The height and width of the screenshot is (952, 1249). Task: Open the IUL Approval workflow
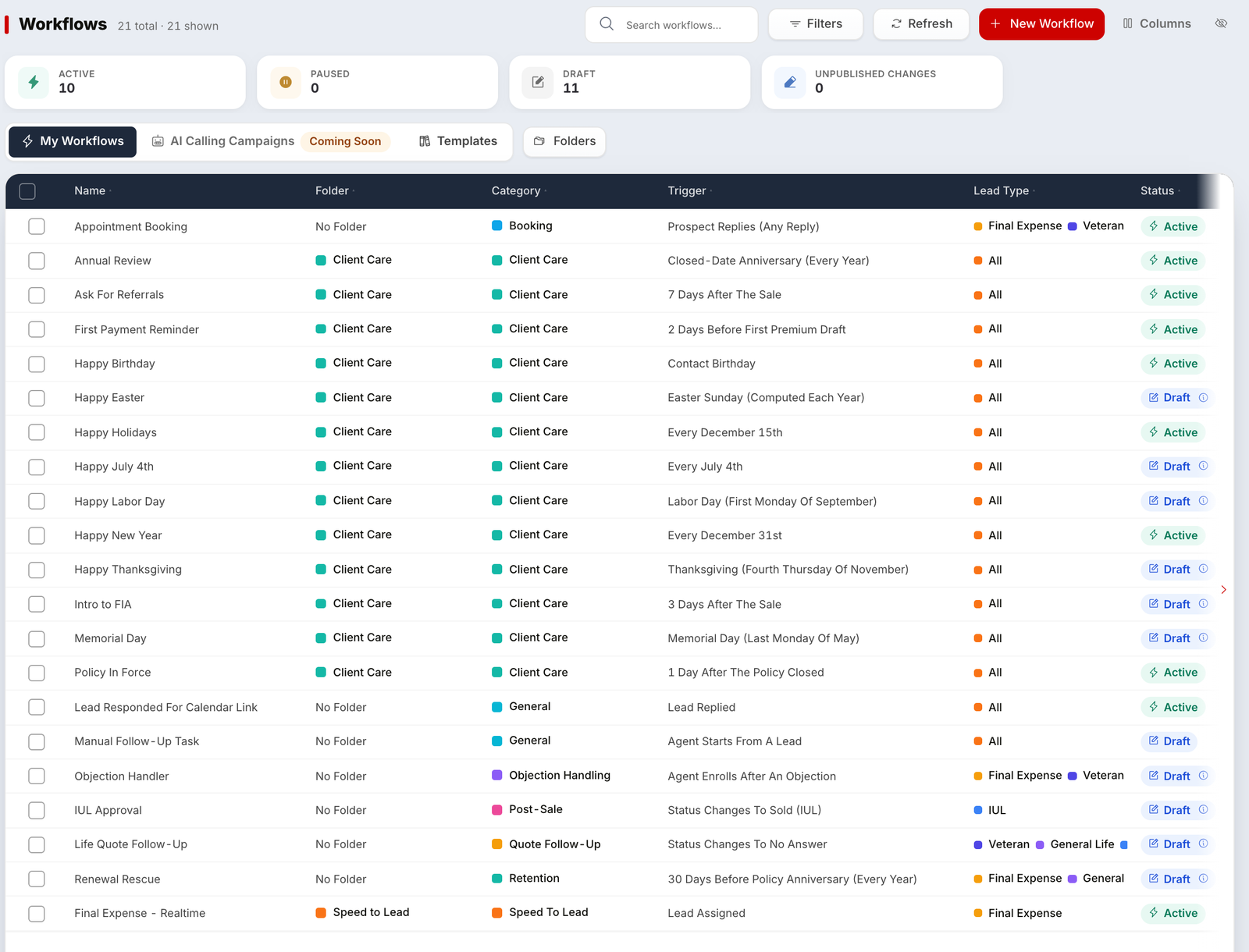(108, 810)
